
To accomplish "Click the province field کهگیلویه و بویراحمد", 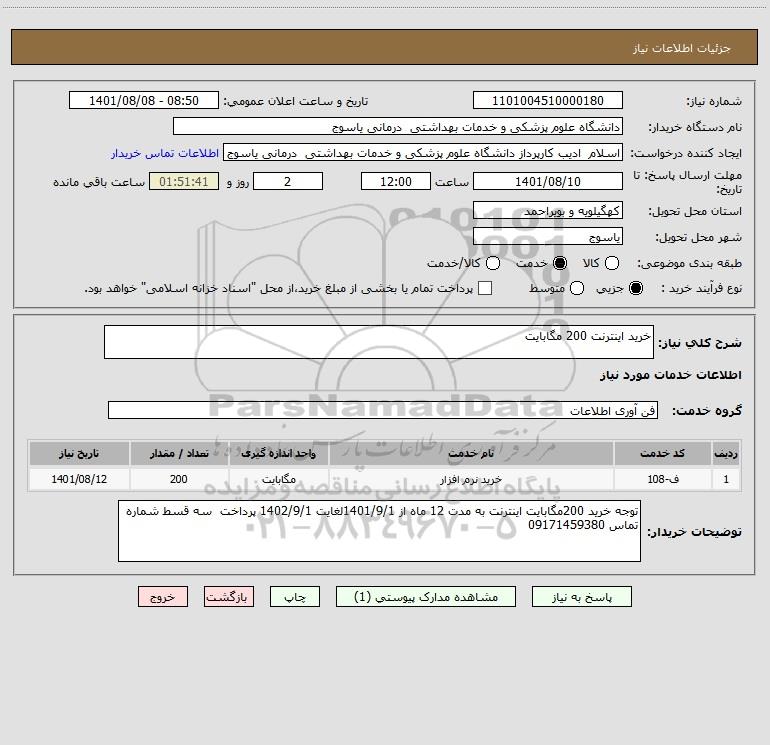I will click(548, 211).
